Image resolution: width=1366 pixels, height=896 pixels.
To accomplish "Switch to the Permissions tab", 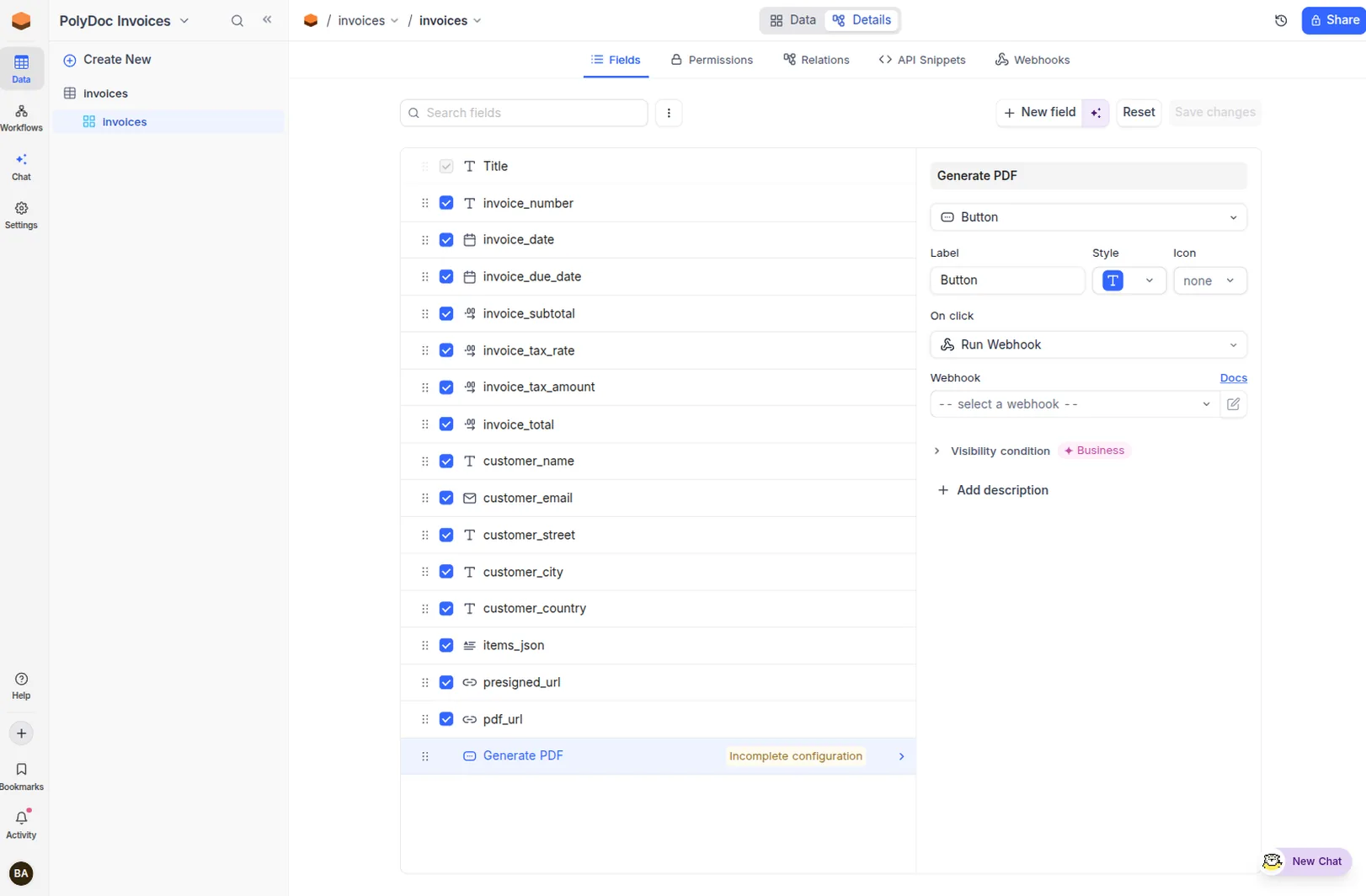I will [712, 60].
